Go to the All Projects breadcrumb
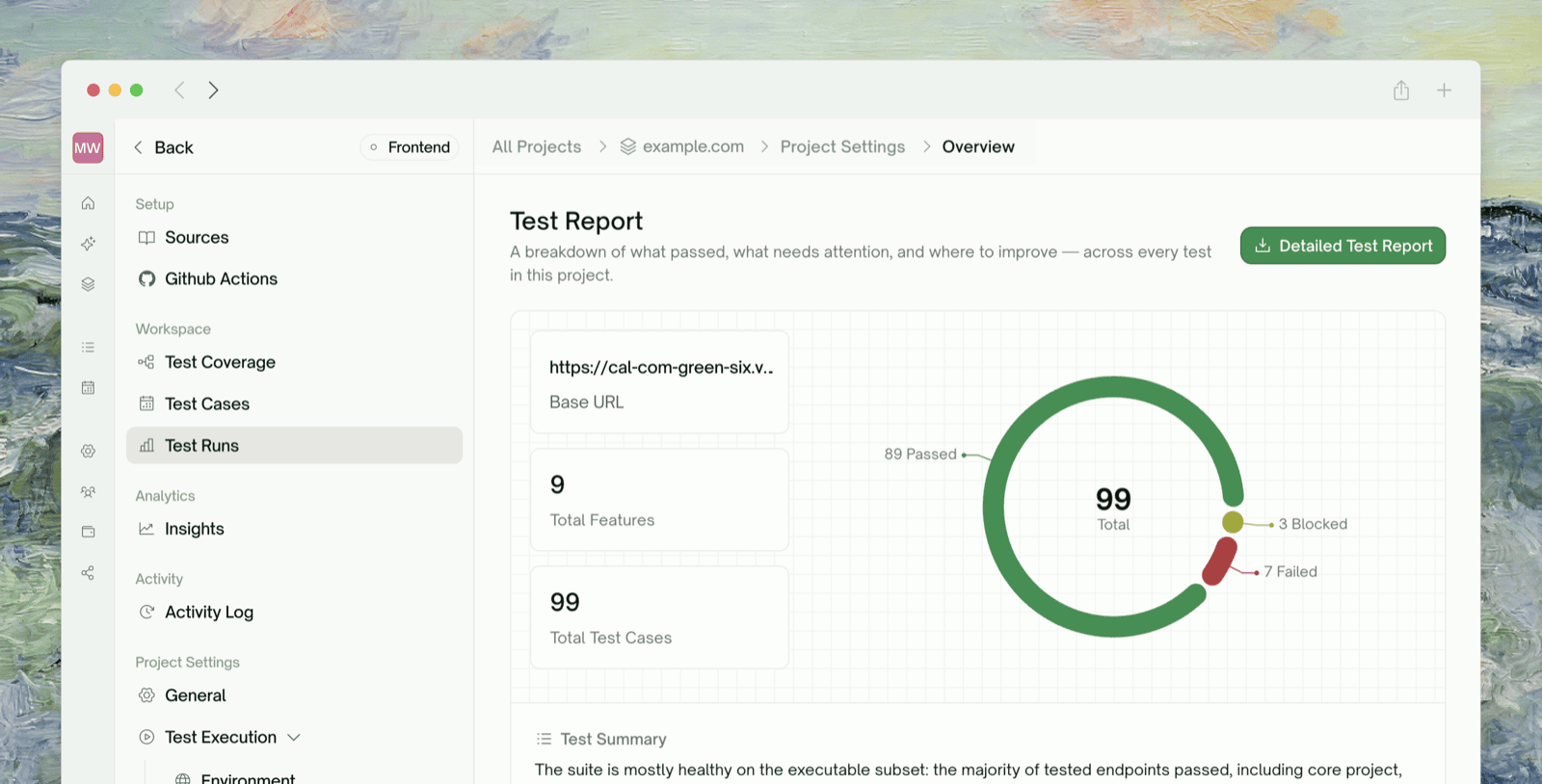Image resolution: width=1542 pixels, height=784 pixels. click(537, 146)
